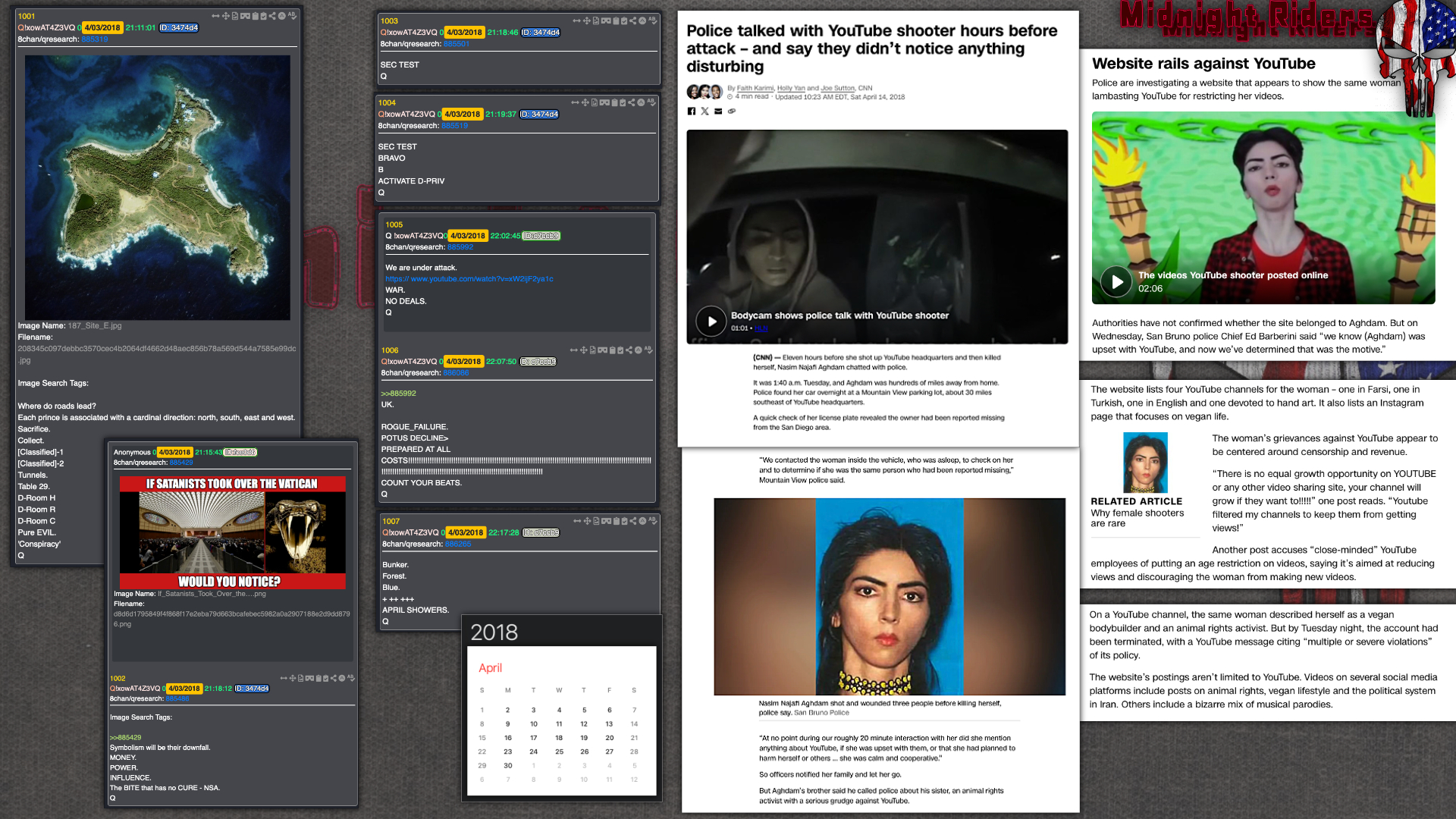Click spell-check AB icon on post 1007
This screenshot has width=1456, height=819.
(x=654, y=520)
